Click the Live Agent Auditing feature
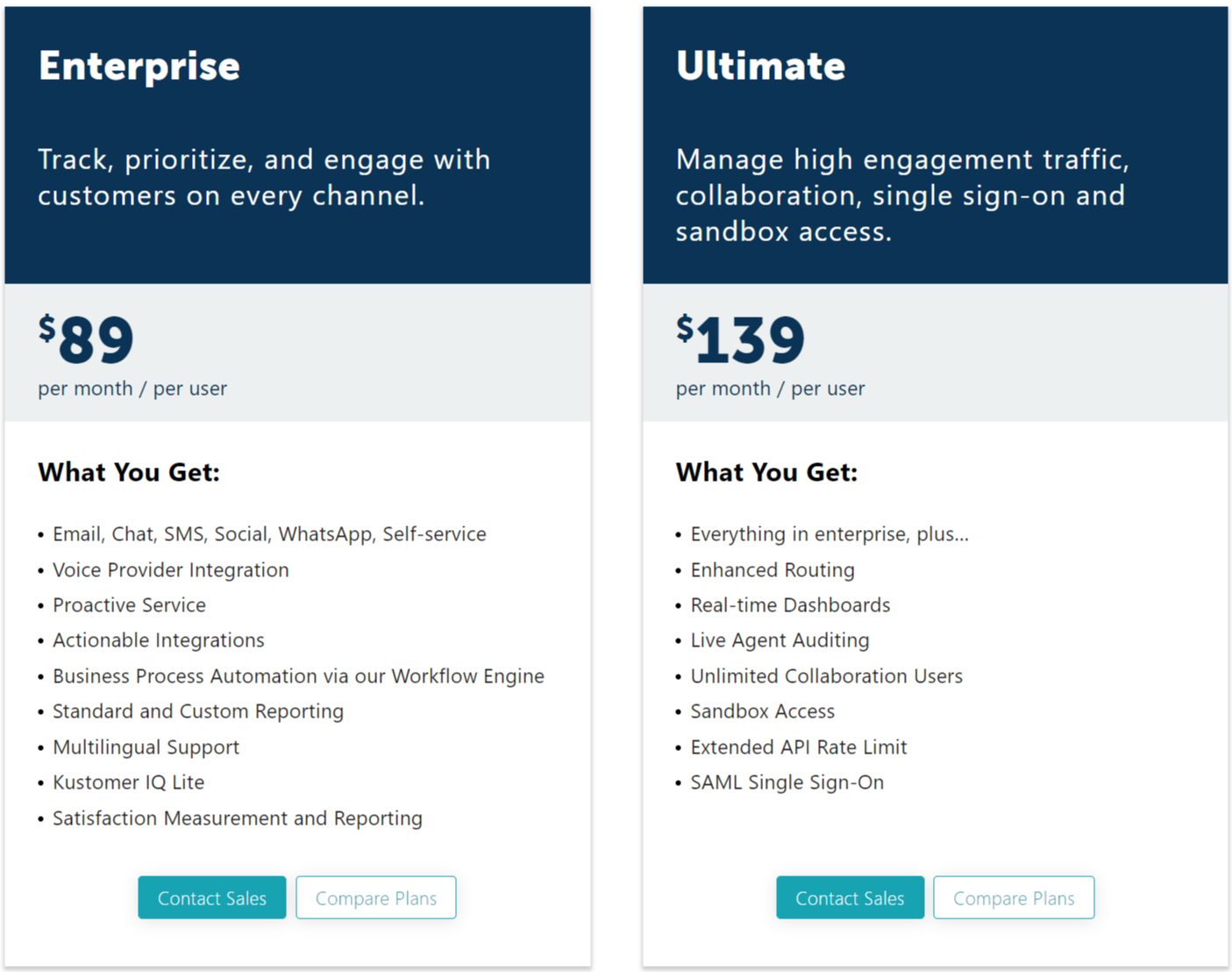 (780, 640)
